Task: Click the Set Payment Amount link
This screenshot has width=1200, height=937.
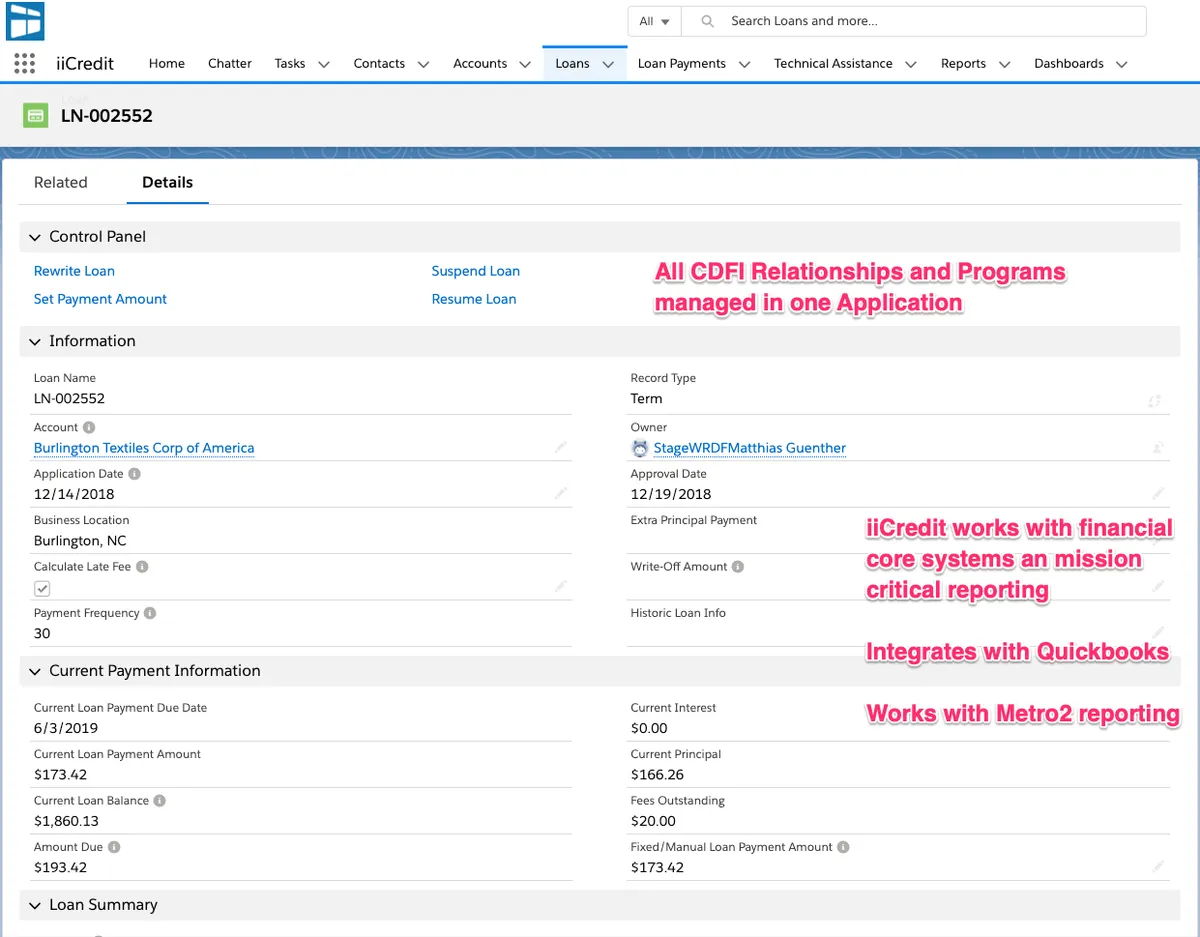Action: tap(100, 299)
